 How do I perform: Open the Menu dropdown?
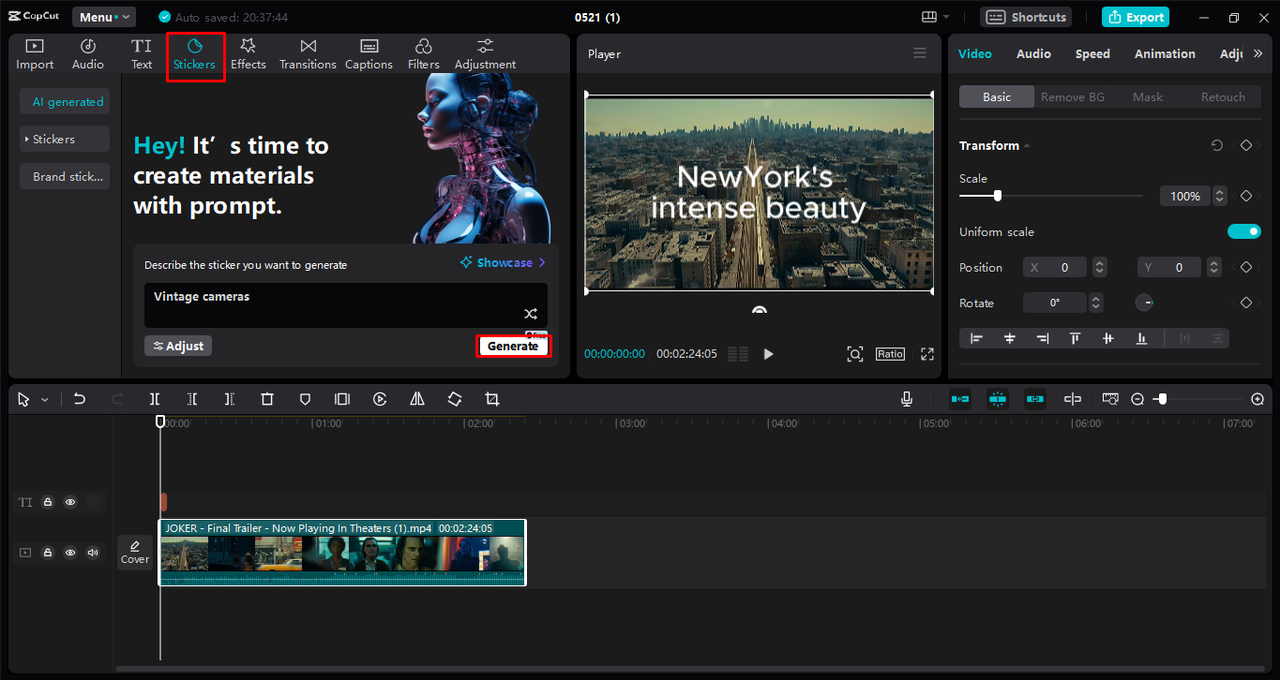pyautogui.click(x=104, y=17)
